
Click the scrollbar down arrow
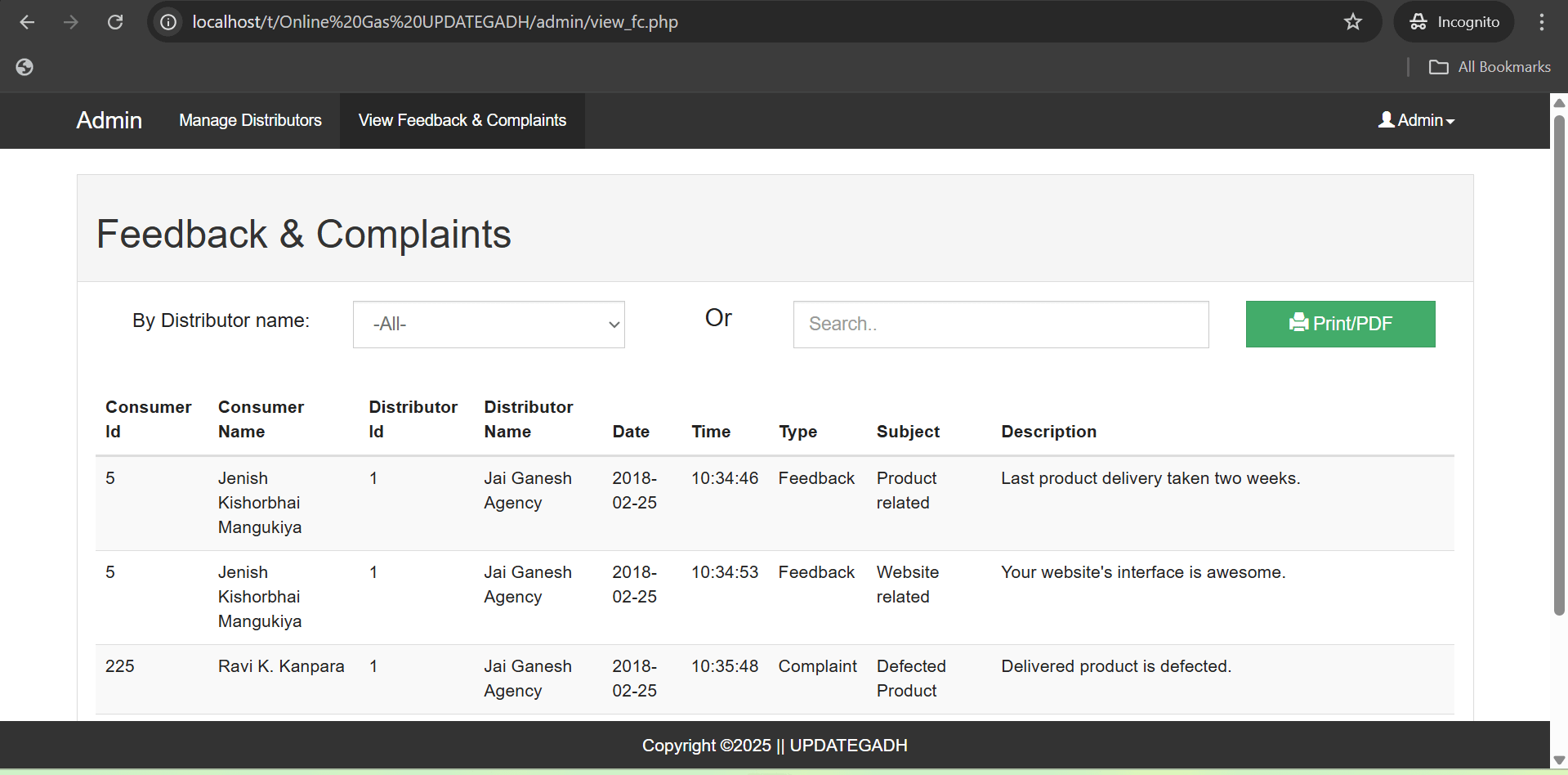[x=1559, y=760]
